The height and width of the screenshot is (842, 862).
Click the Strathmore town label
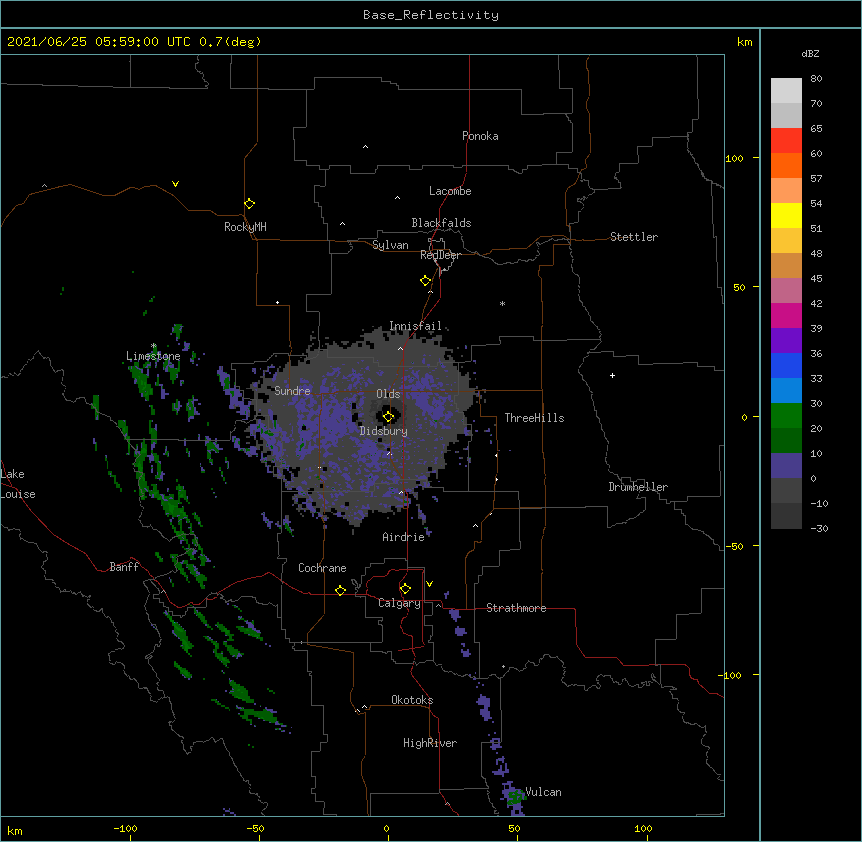pyautogui.click(x=516, y=608)
